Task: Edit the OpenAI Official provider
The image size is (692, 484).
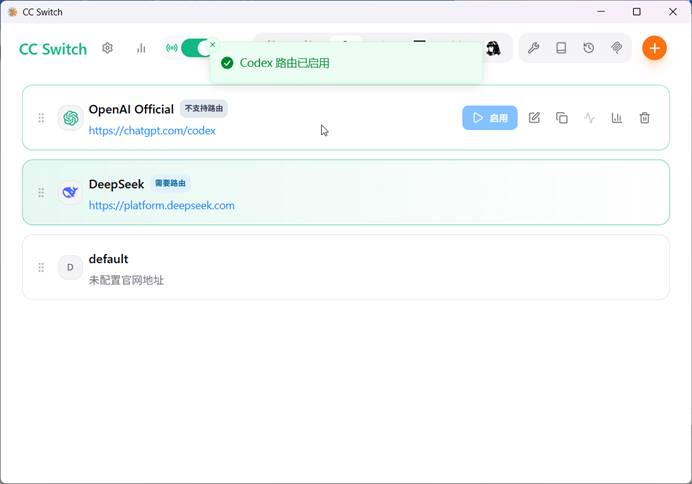Action: tap(534, 118)
